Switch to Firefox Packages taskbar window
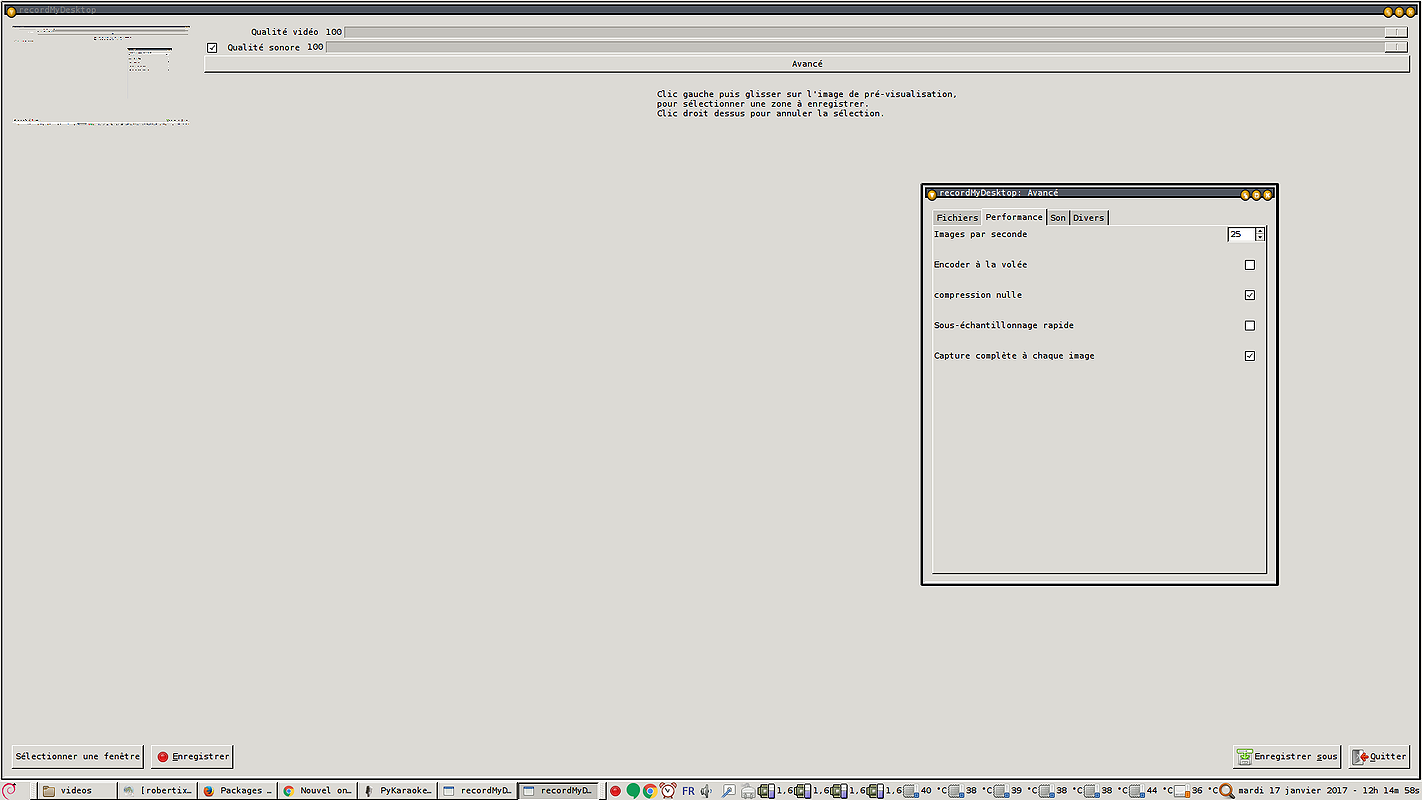1422x800 pixels. [237, 791]
